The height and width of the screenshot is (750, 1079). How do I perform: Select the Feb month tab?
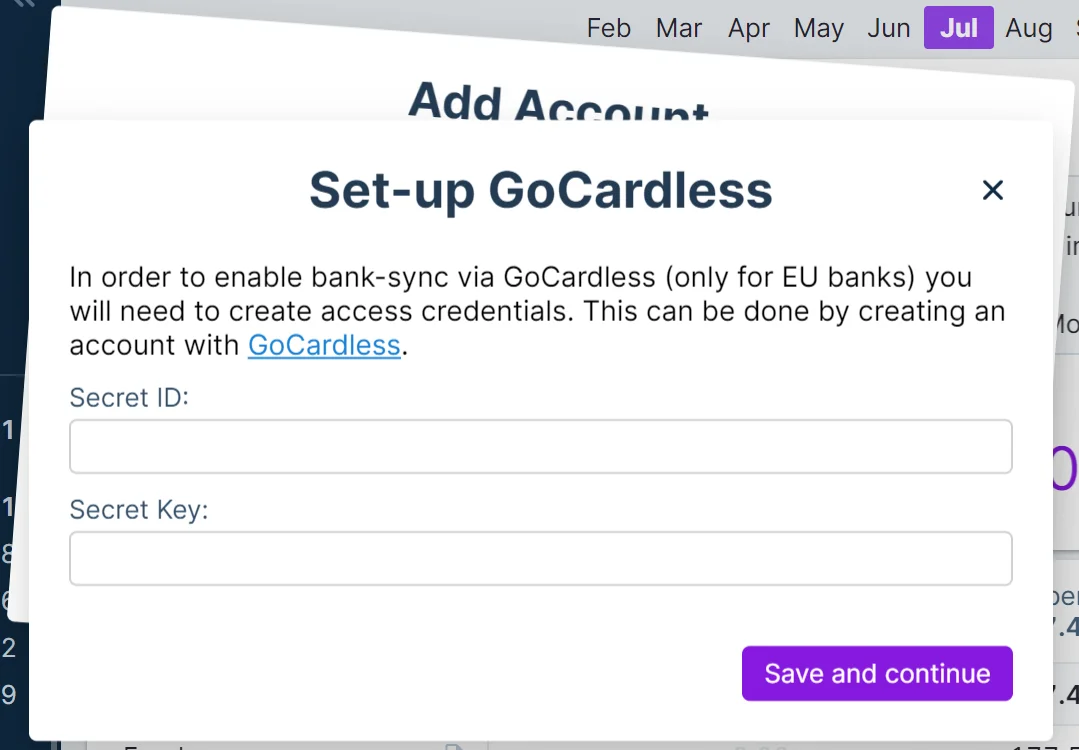click(609, 28)
